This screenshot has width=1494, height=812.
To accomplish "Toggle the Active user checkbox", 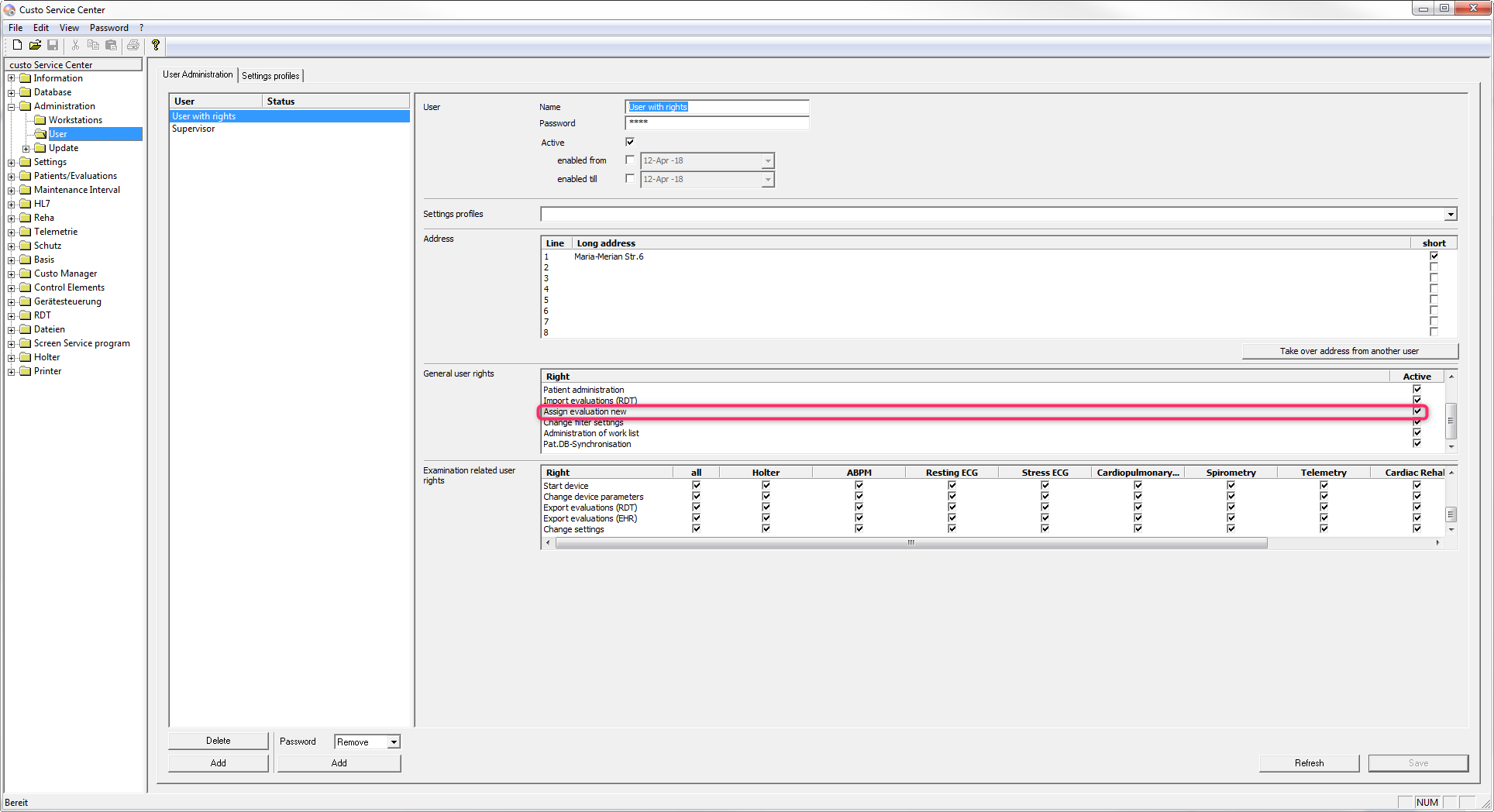I will [630, 142].
